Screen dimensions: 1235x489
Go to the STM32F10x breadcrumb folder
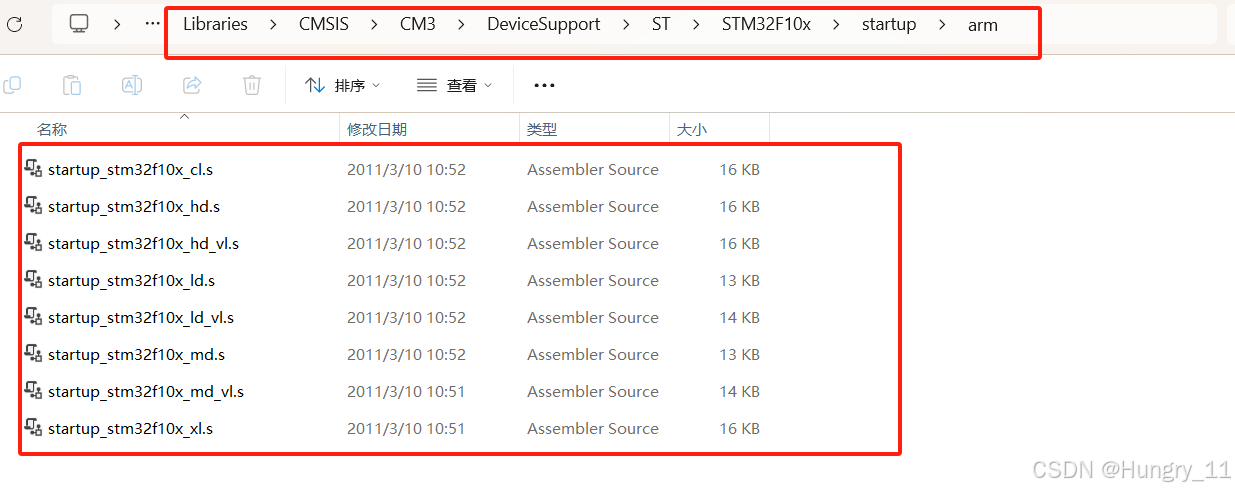coord(766,25)
